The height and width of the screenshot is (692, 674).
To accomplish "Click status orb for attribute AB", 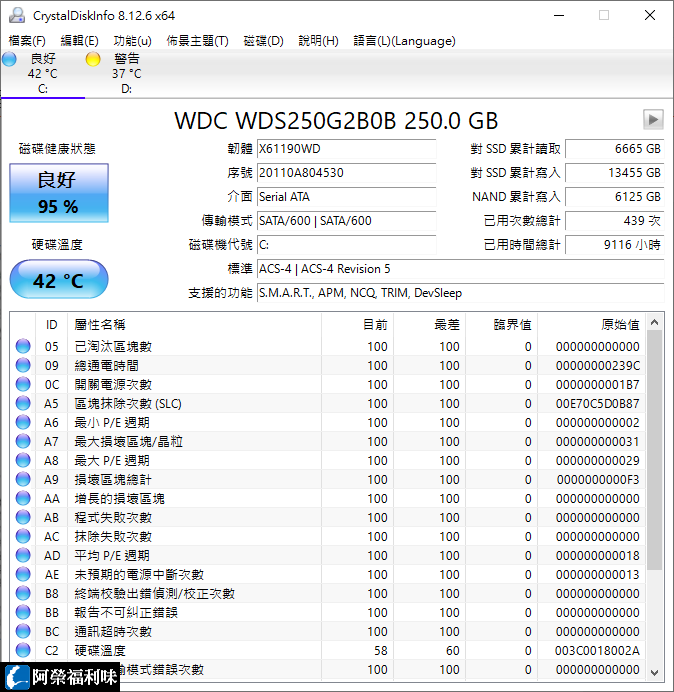I will click(23, 517).
